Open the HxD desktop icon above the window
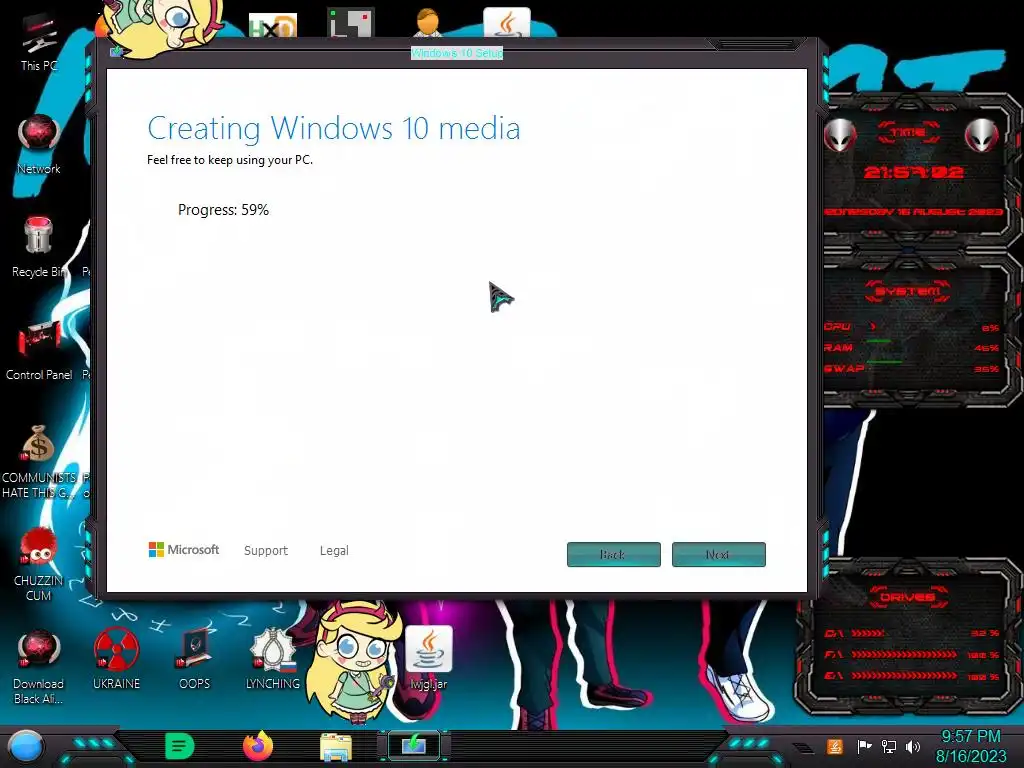 pos(273,25)
